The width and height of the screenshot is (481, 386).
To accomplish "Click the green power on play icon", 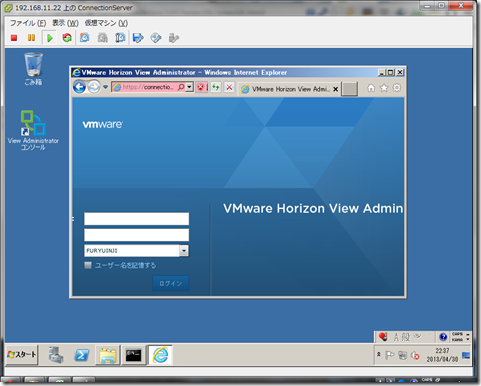I will tap(50, 38).
